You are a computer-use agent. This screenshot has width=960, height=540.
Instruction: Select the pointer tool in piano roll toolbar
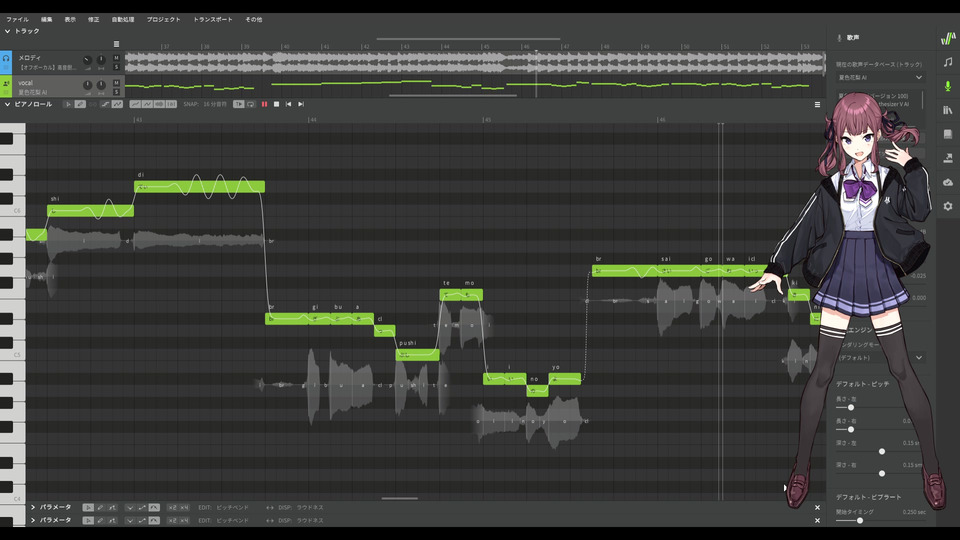pyautogui.click(x=68, y=104)
